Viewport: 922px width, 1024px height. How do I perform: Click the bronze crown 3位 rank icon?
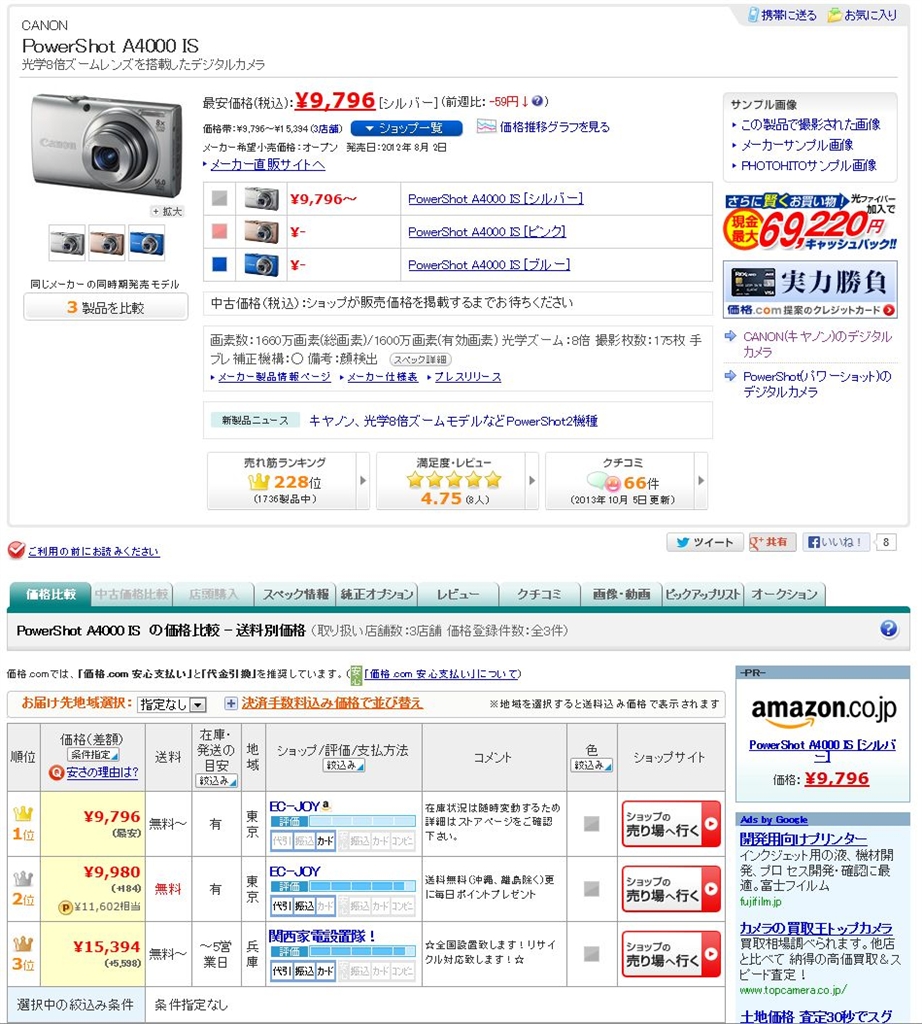coord(23,943)
